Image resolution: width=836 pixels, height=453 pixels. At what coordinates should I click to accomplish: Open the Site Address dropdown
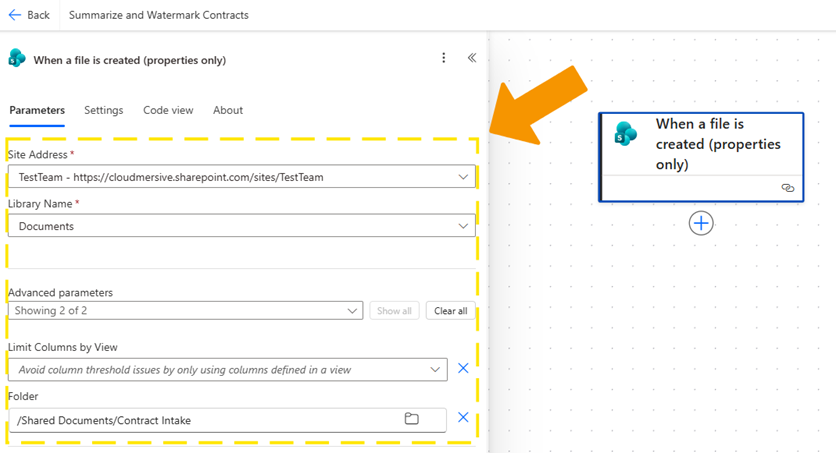point(242,176)
